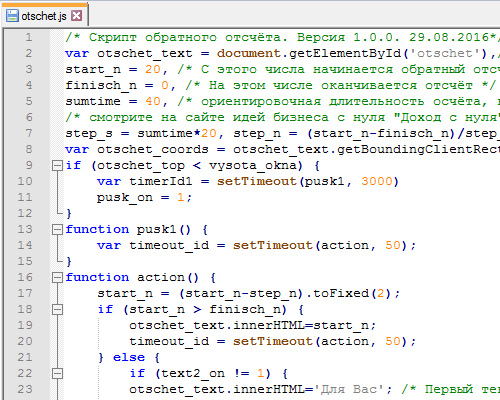Click the save icon on otschet.js tab

coord(13,16)
